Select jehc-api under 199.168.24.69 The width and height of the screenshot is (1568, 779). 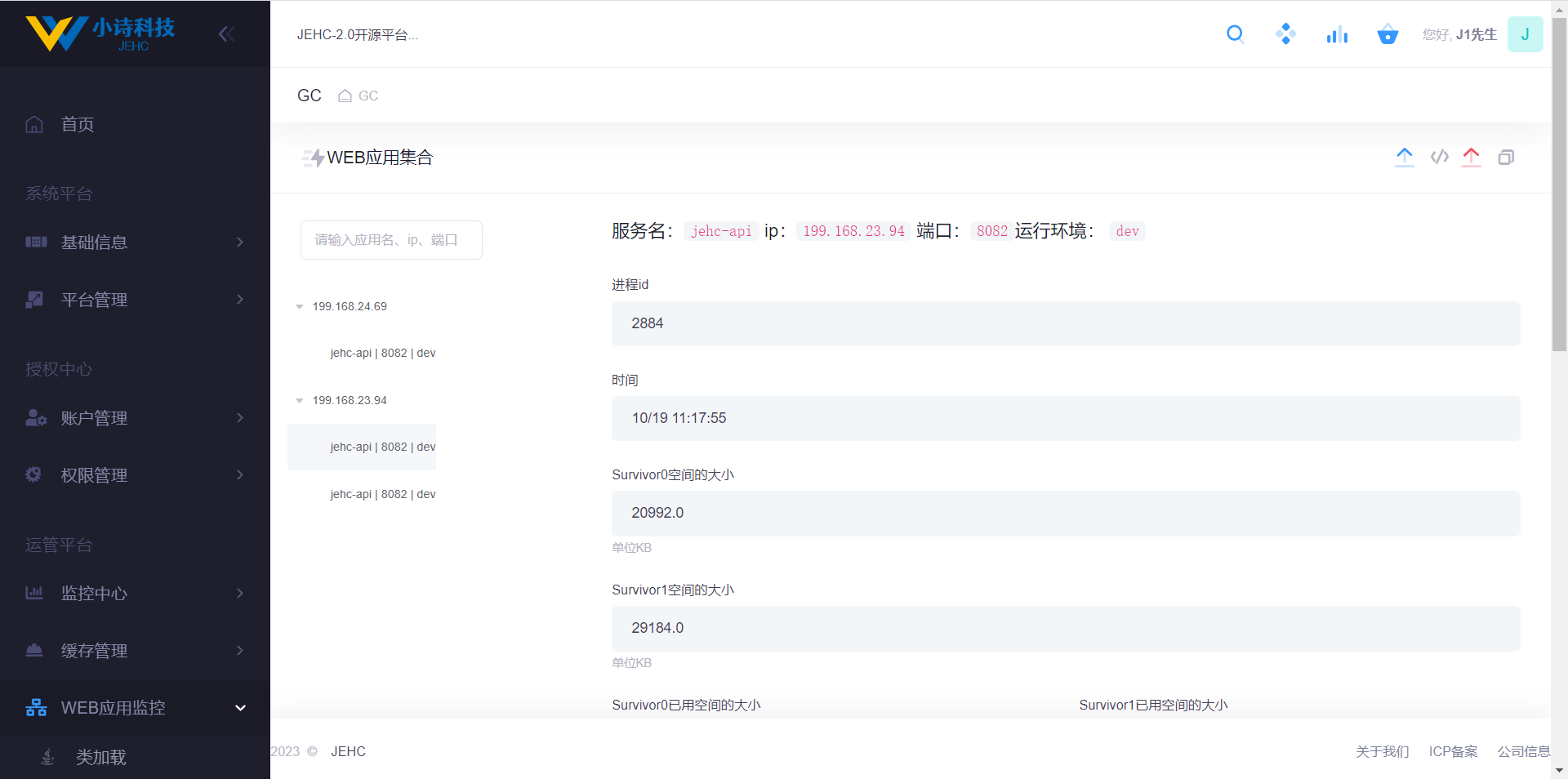coord(382,354)
